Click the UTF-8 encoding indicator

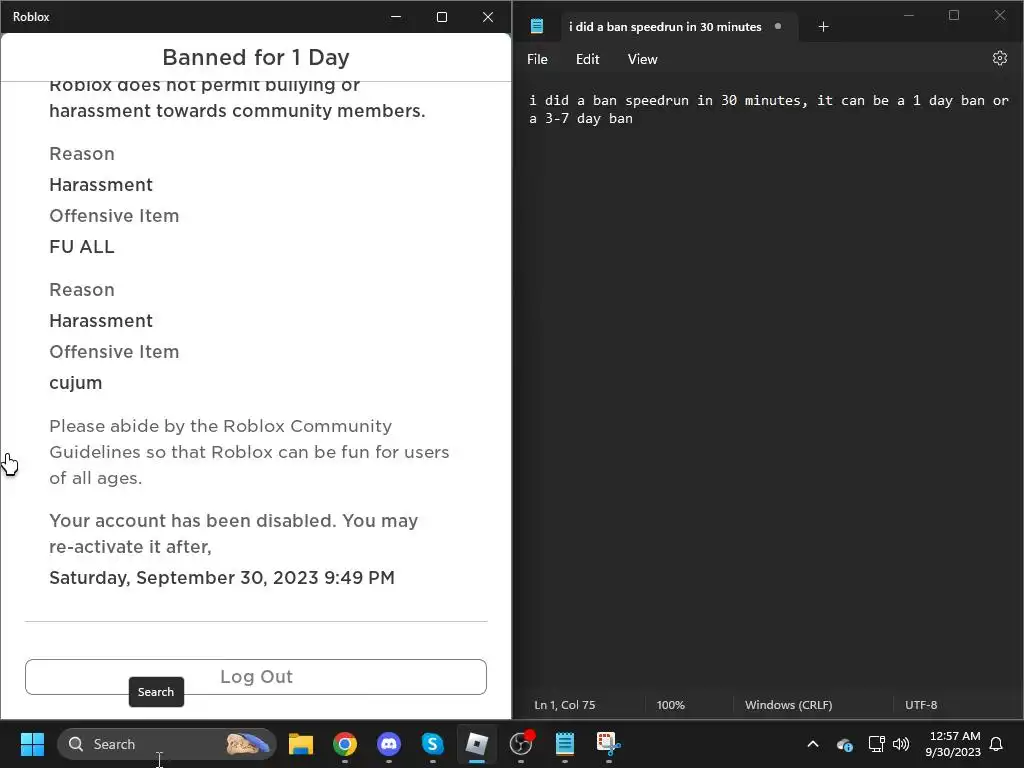[921, 705]
